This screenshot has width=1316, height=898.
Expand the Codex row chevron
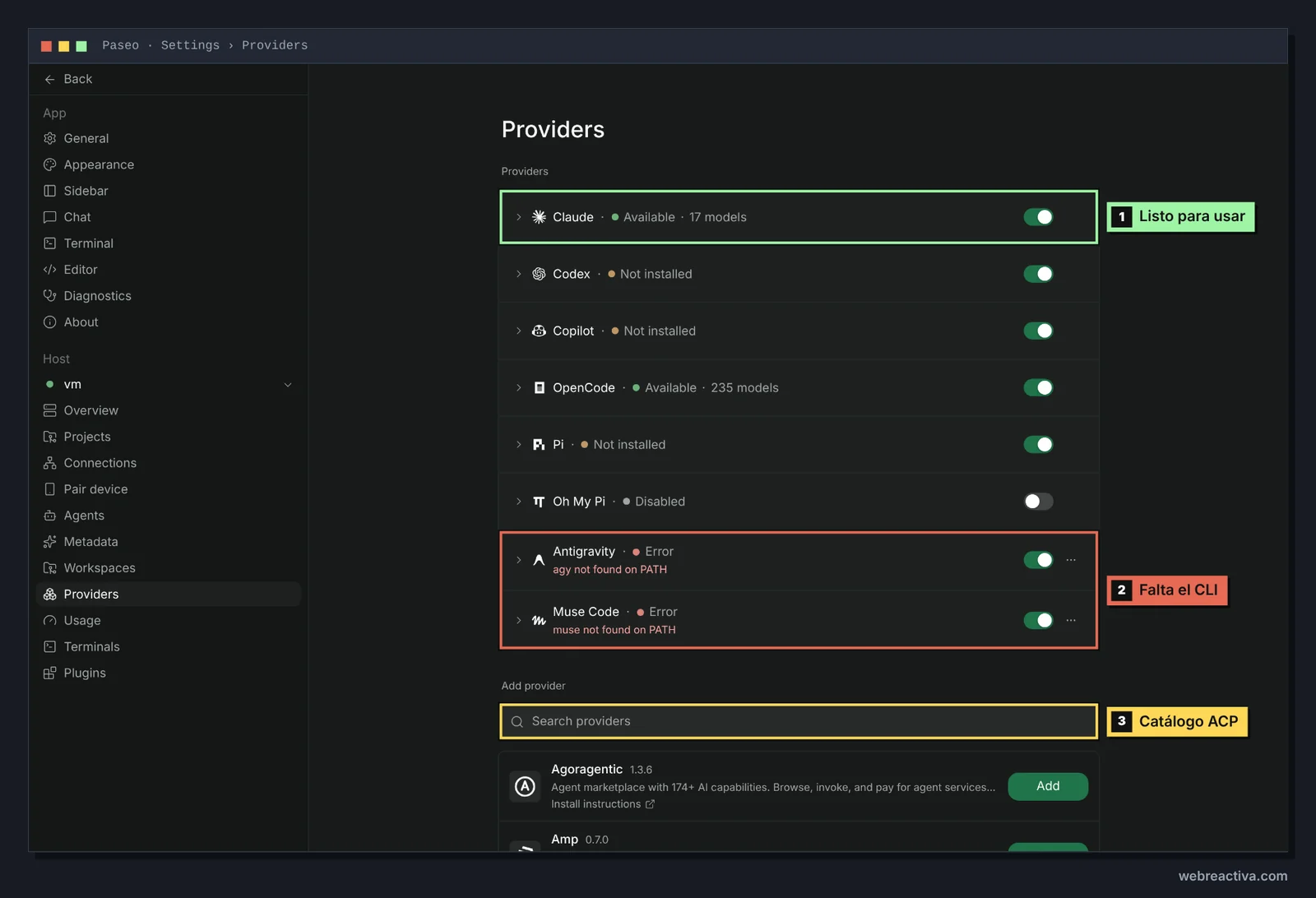pos(518,274)
